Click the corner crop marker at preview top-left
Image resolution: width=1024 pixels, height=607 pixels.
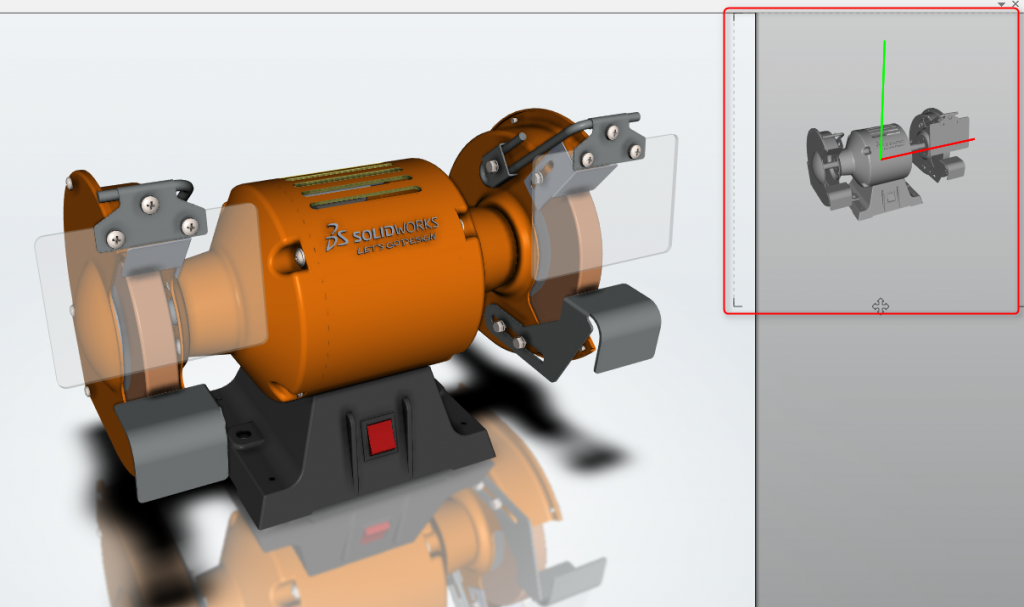tap(732, 17)
